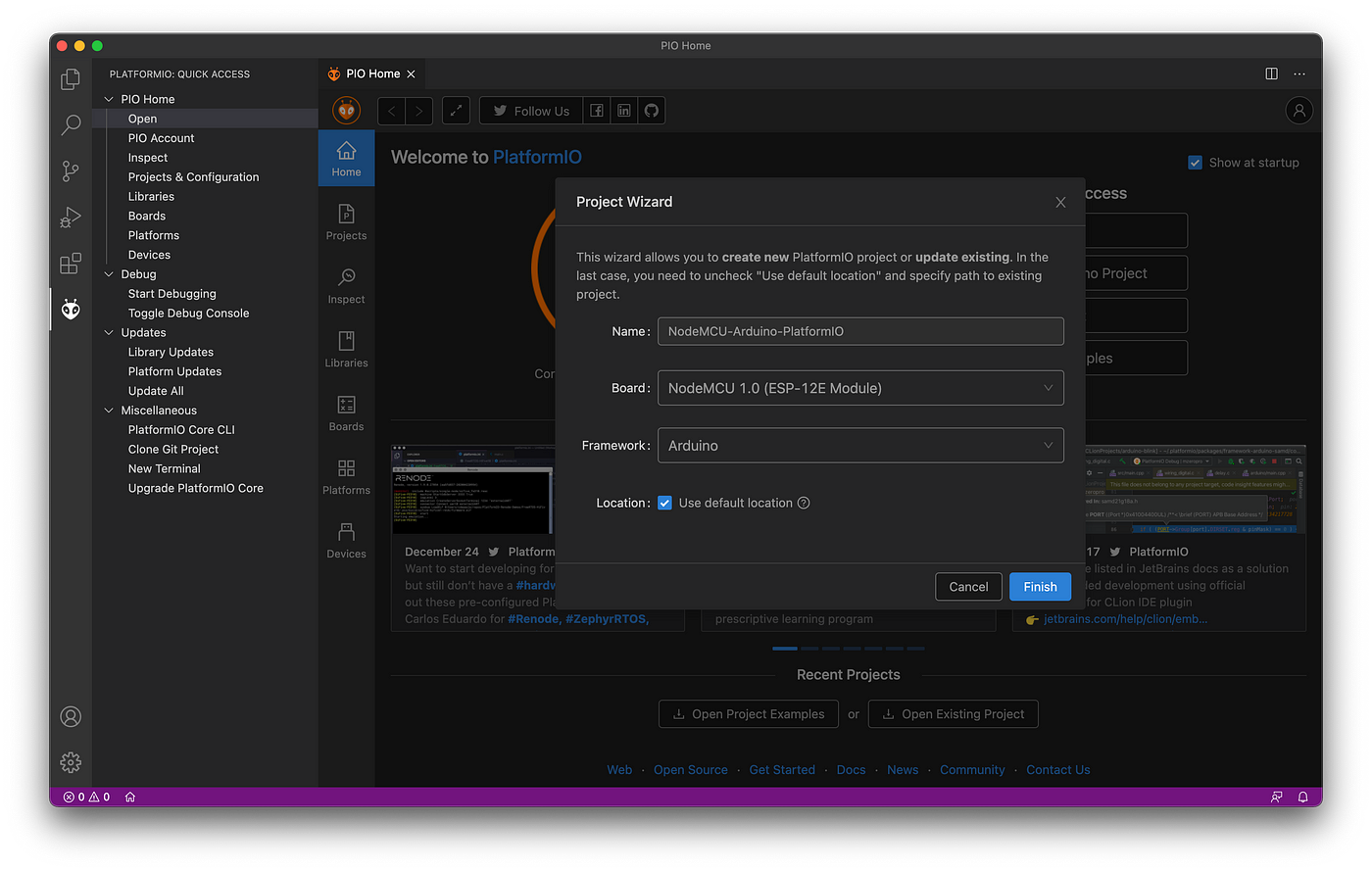Viewport: 1372px width, 872px height.
Task: Close the PIO Home tab
Action: [411, 73]
